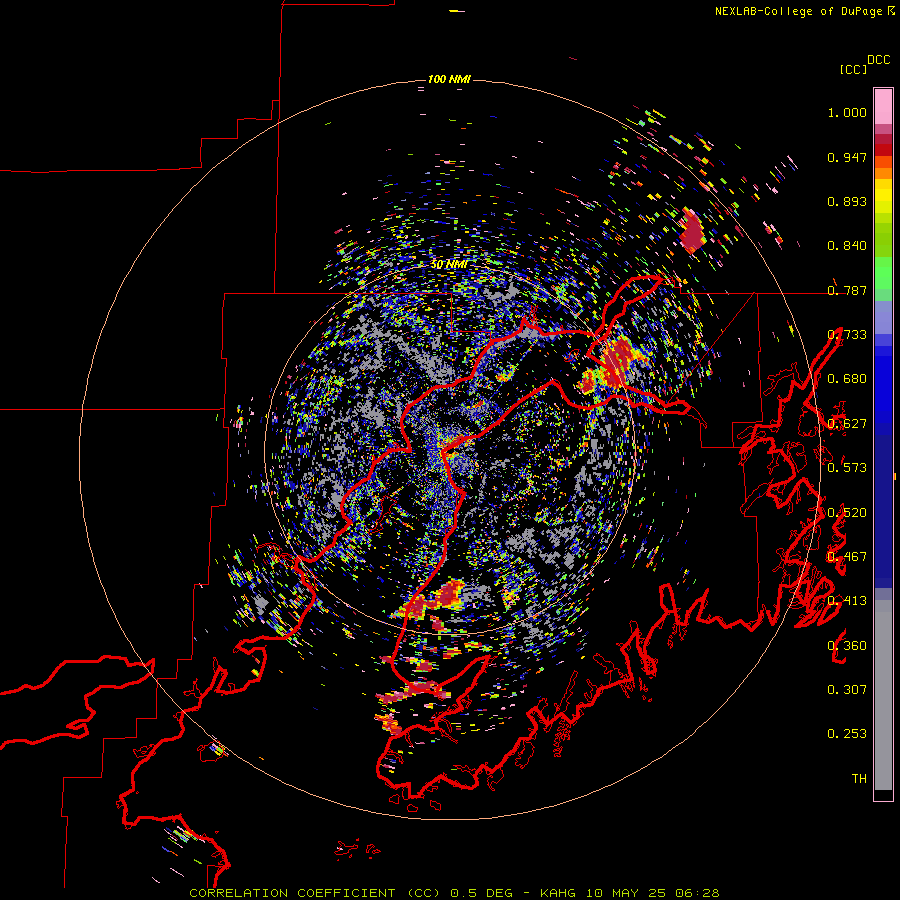Click the 0.840 scale value

847,246
